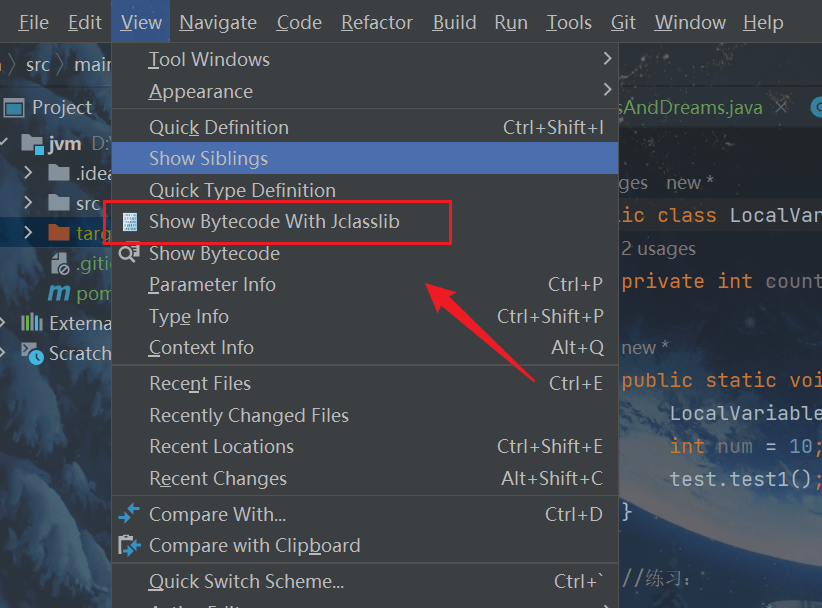Click the Compare with Clipboard icon

(x=129, y=546)
